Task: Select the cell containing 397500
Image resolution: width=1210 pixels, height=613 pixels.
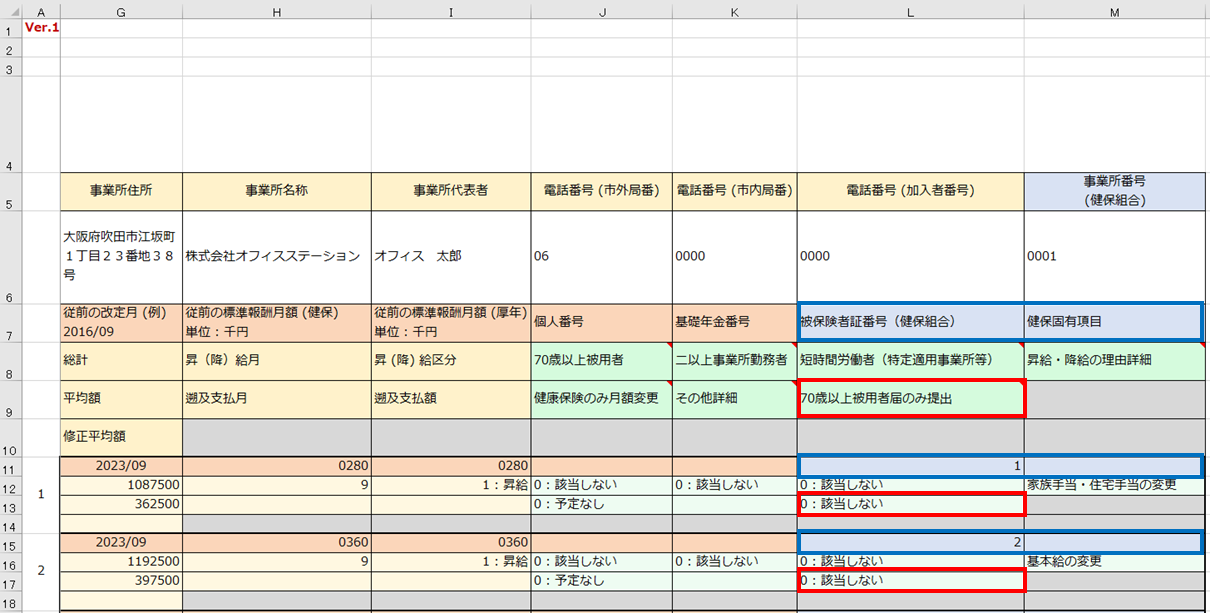Action: 121,580
